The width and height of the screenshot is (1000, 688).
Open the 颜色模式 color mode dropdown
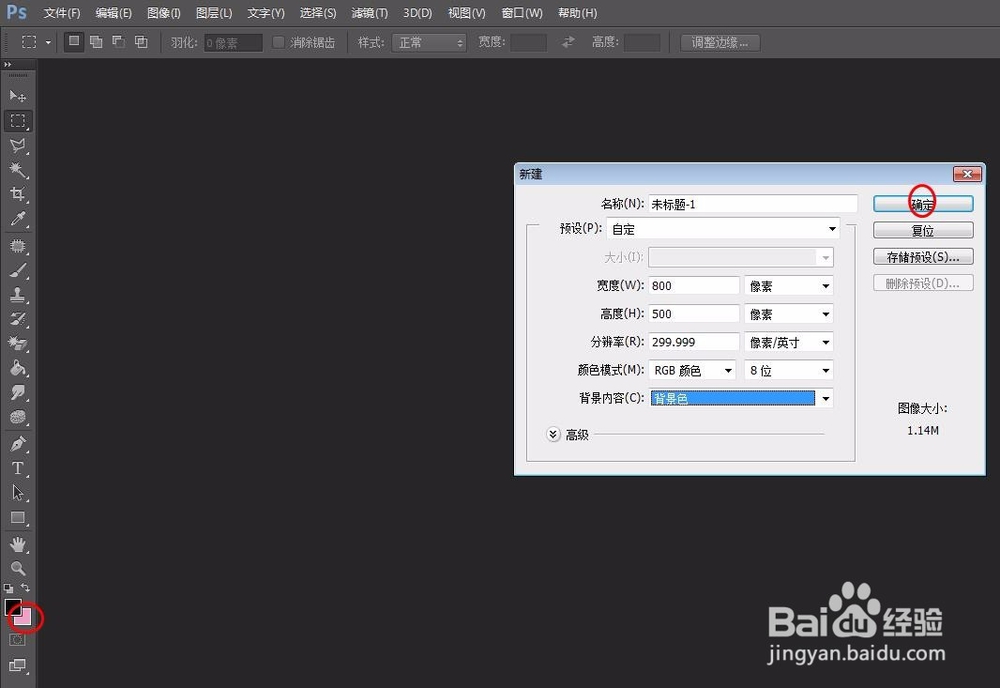pos(692,370)
